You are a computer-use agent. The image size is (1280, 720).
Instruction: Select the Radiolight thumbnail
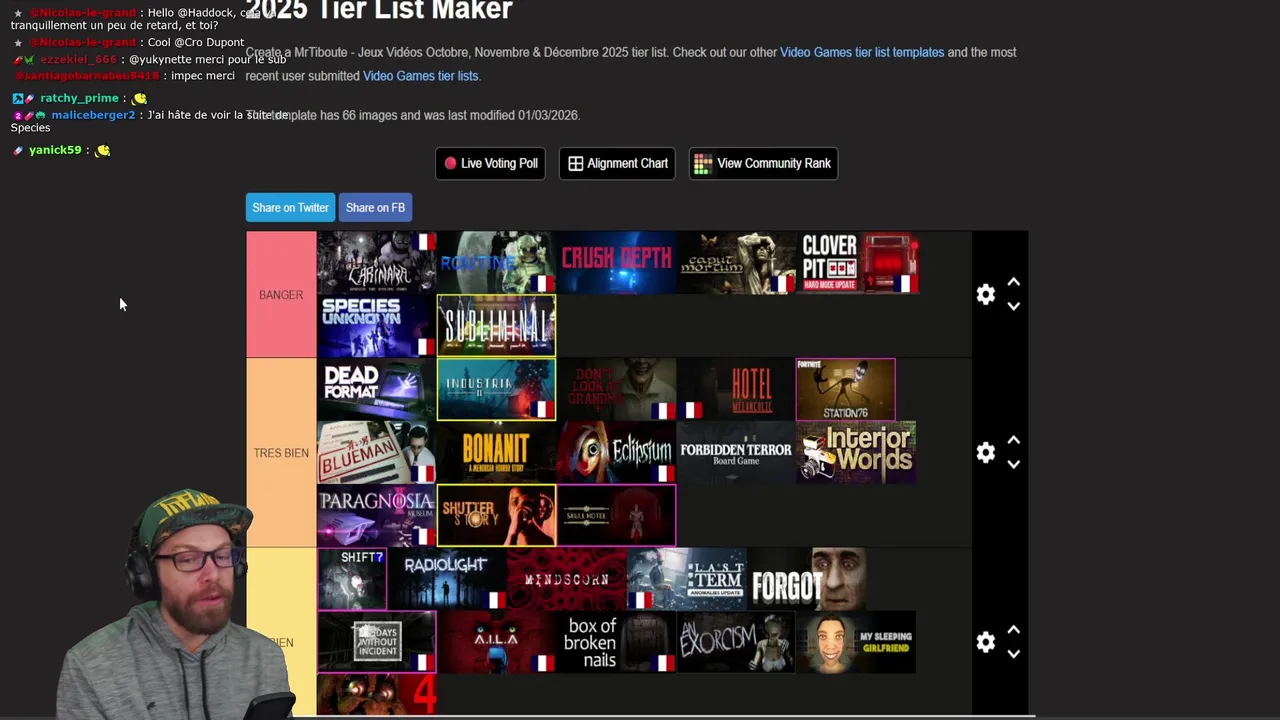447,579
